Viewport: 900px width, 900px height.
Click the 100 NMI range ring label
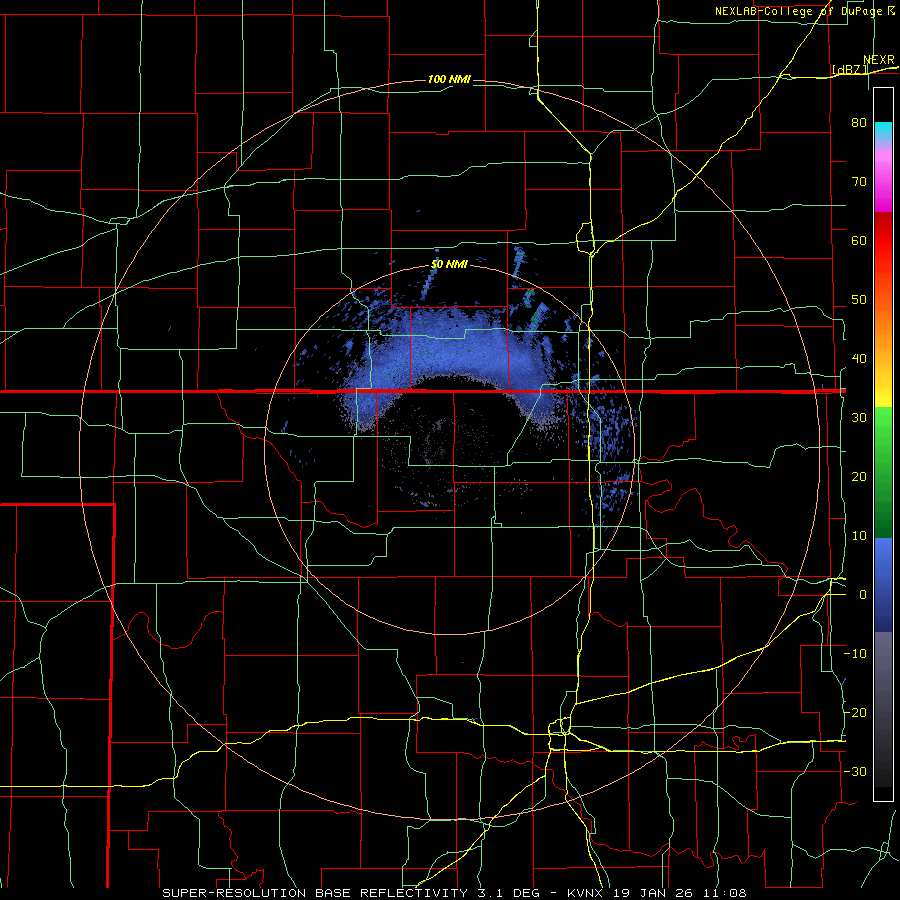pyautogui.click(x=449, y=79)
